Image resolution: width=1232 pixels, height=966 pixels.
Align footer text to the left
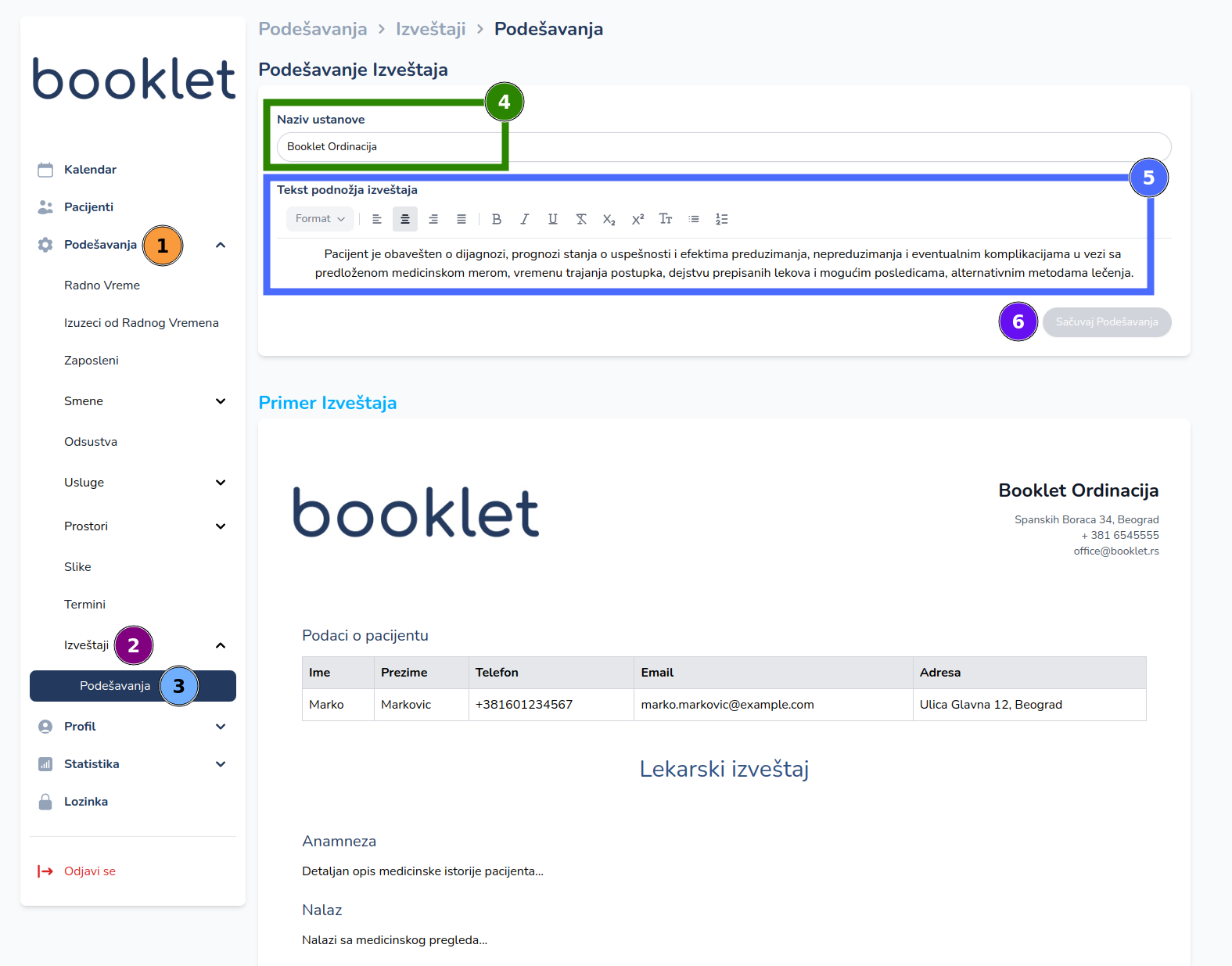pyautogui.click(x=376, y=219)
